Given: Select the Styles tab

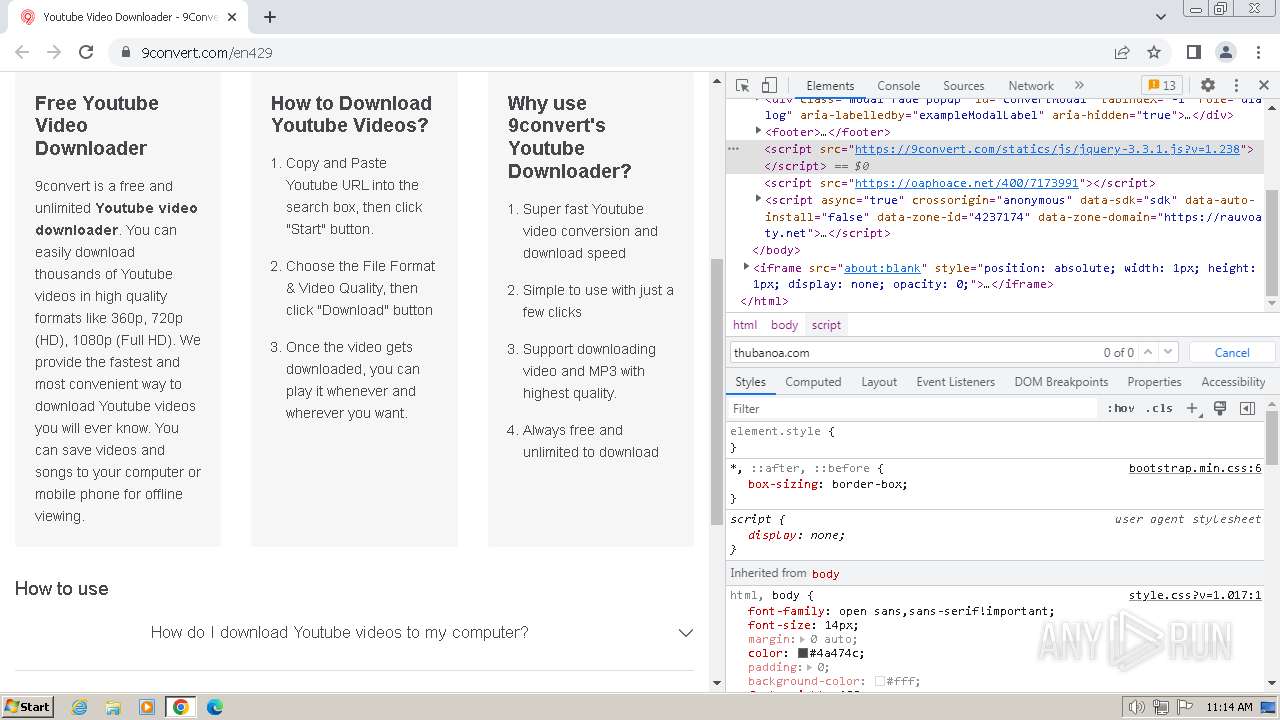Looking at the screenshot, I should [750, 382].
